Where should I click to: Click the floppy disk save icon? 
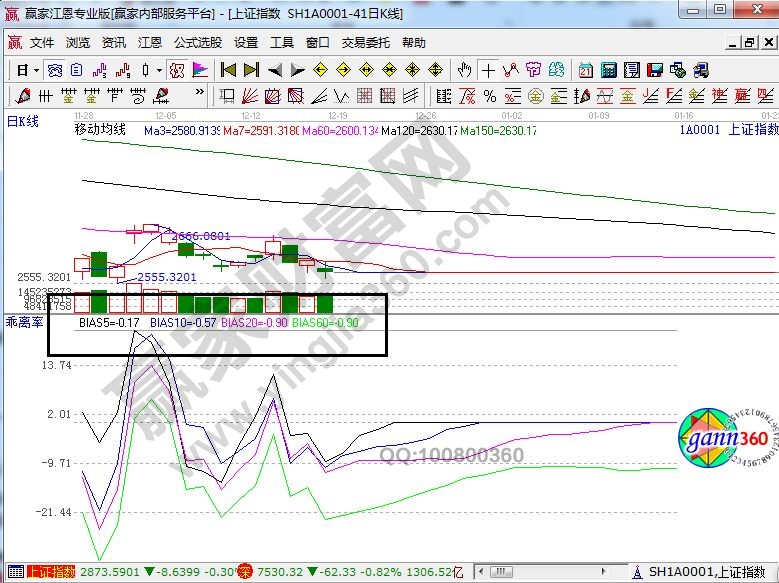(654, 70)
